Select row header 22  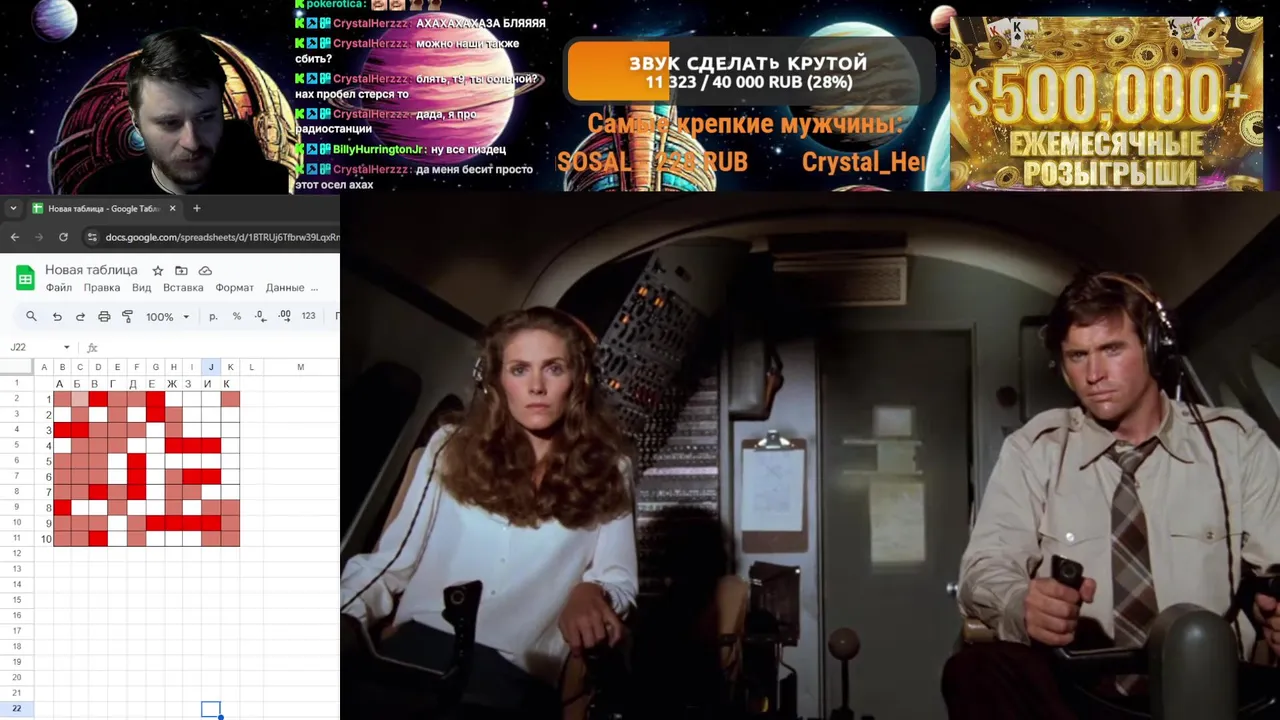pyautogui.click(x=16, y=708)
